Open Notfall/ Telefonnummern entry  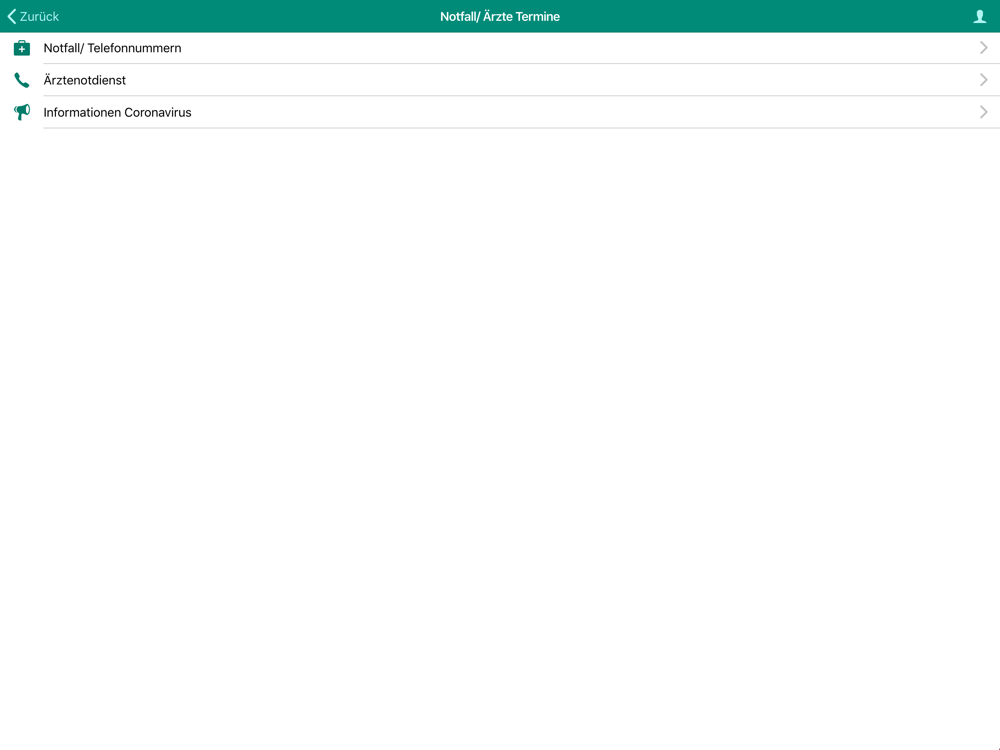coord(500,48)
